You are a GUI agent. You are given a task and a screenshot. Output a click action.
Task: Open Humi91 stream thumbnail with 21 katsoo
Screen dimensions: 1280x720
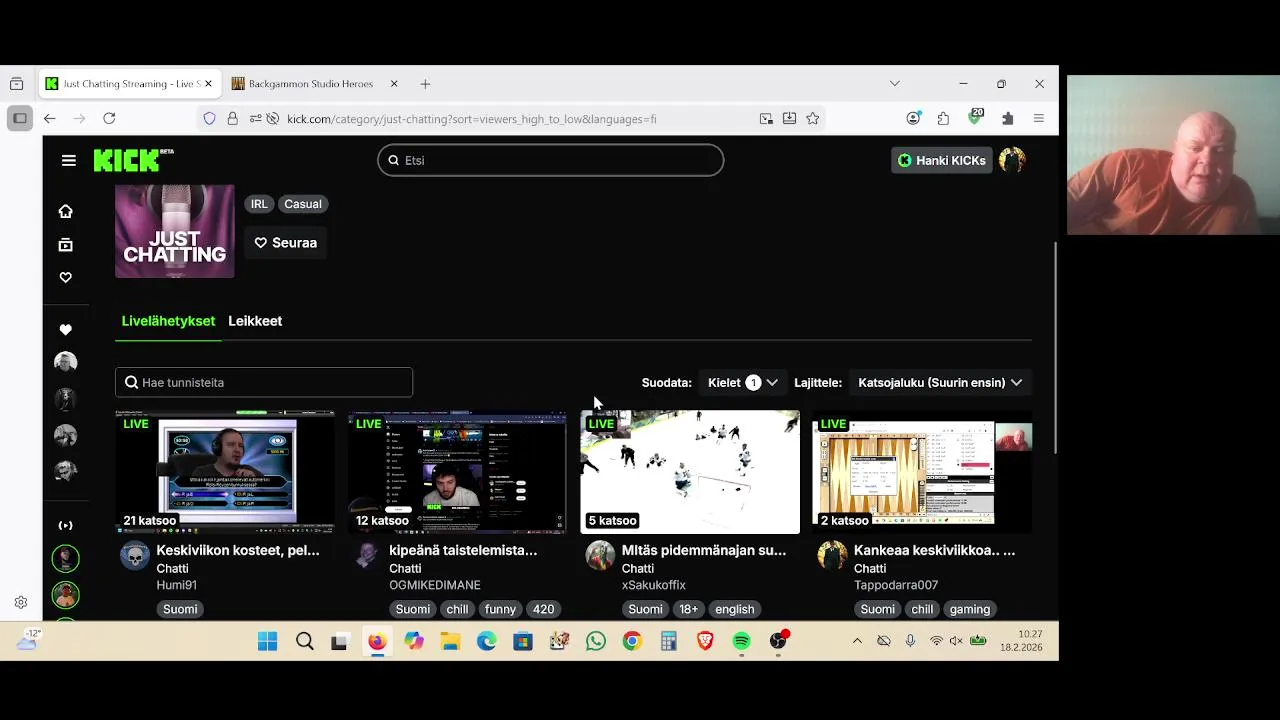[225, 472]
